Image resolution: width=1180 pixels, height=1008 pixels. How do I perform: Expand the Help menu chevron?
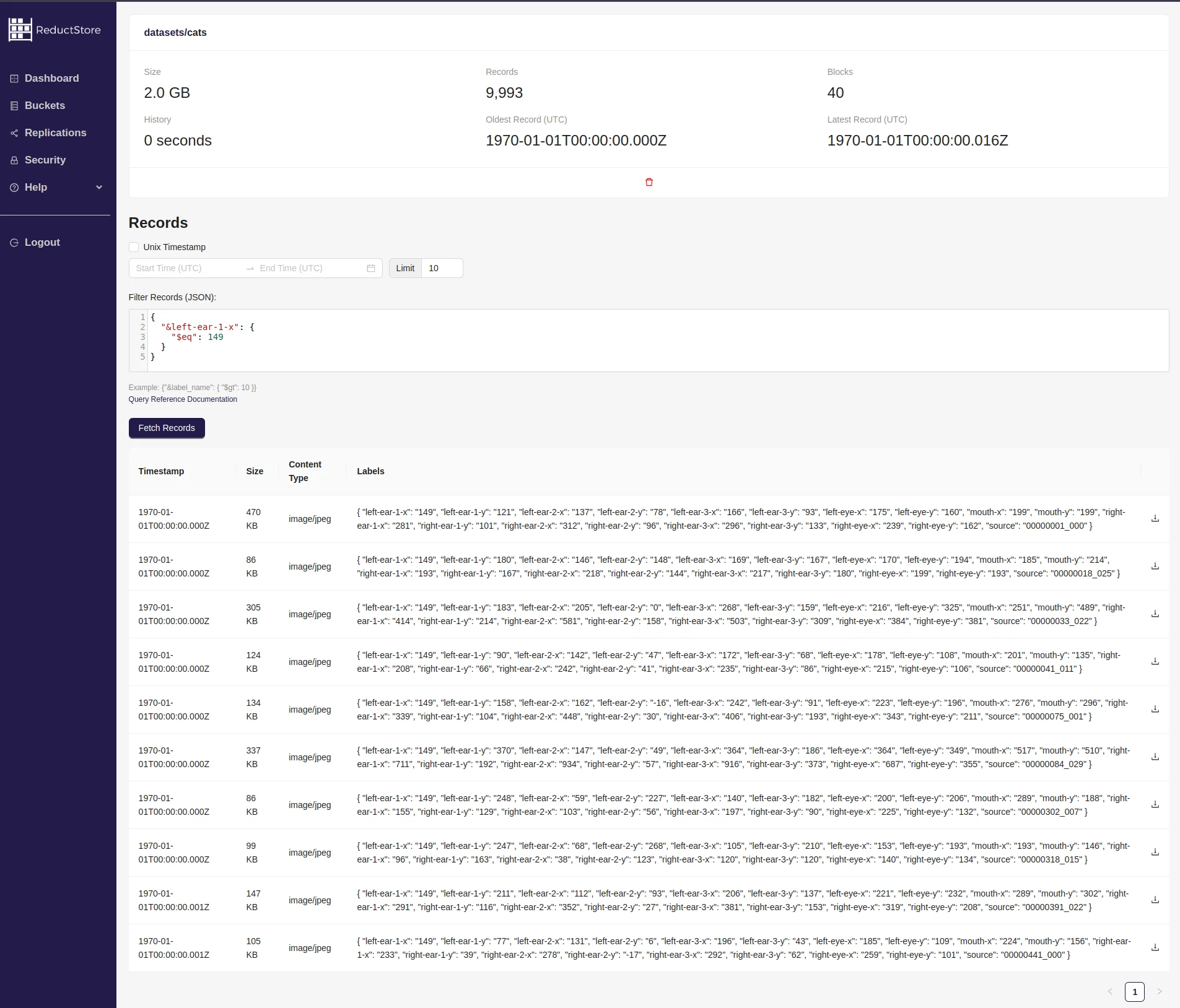(x=98, y=187)
